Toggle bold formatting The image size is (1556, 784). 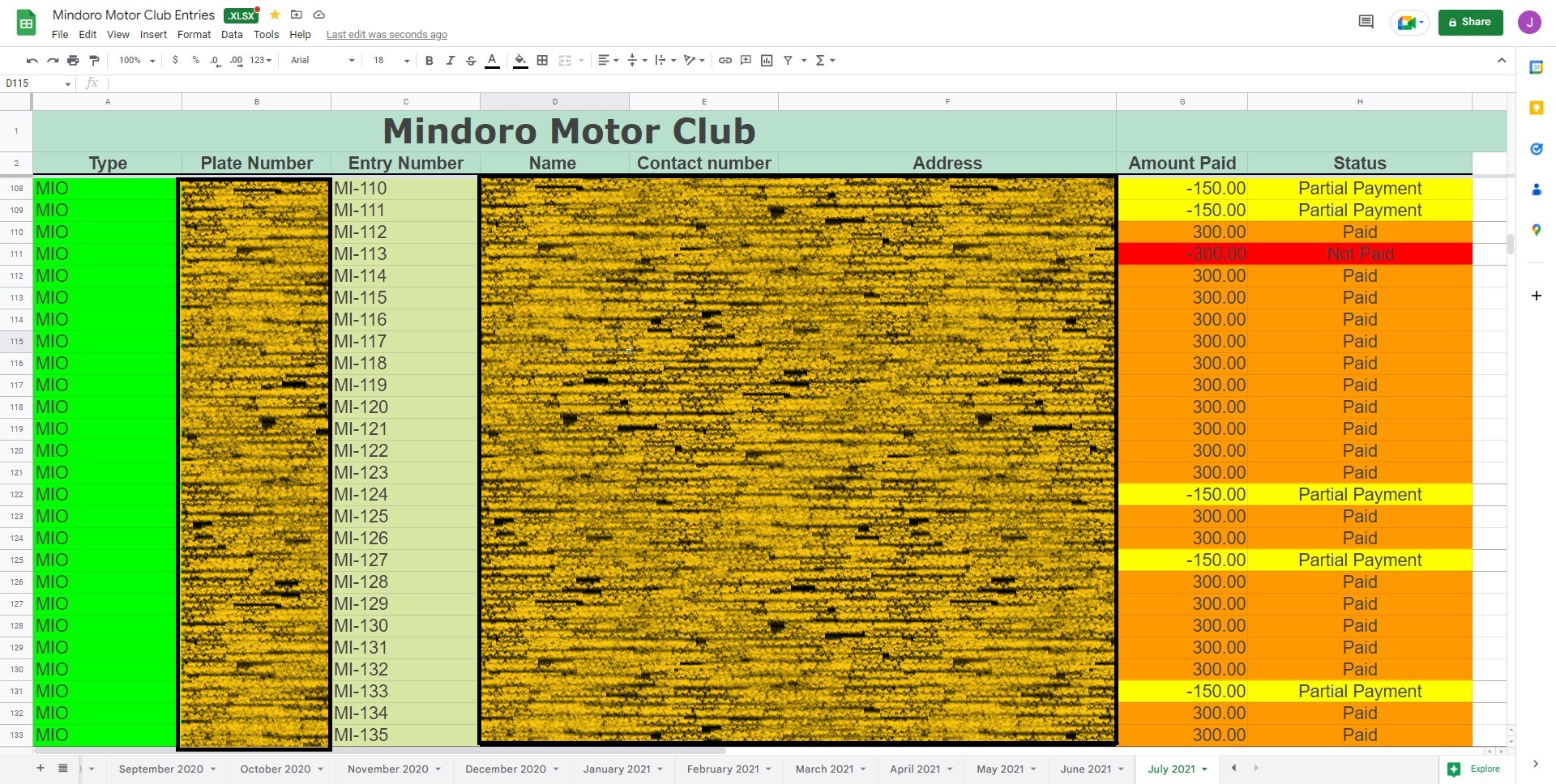[x=429, y=61]
